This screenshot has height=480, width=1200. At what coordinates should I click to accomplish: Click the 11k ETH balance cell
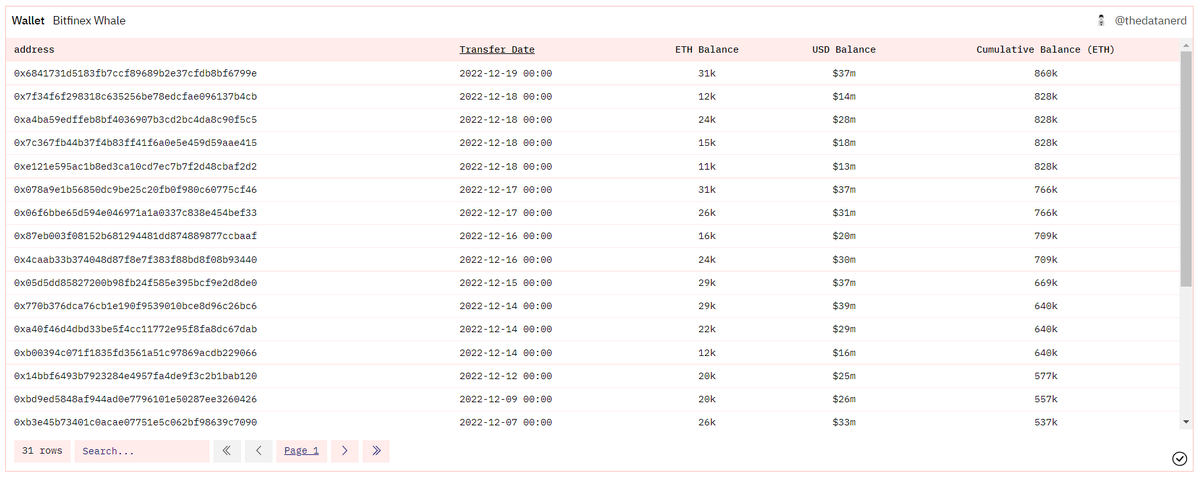(x=707, y=166)
